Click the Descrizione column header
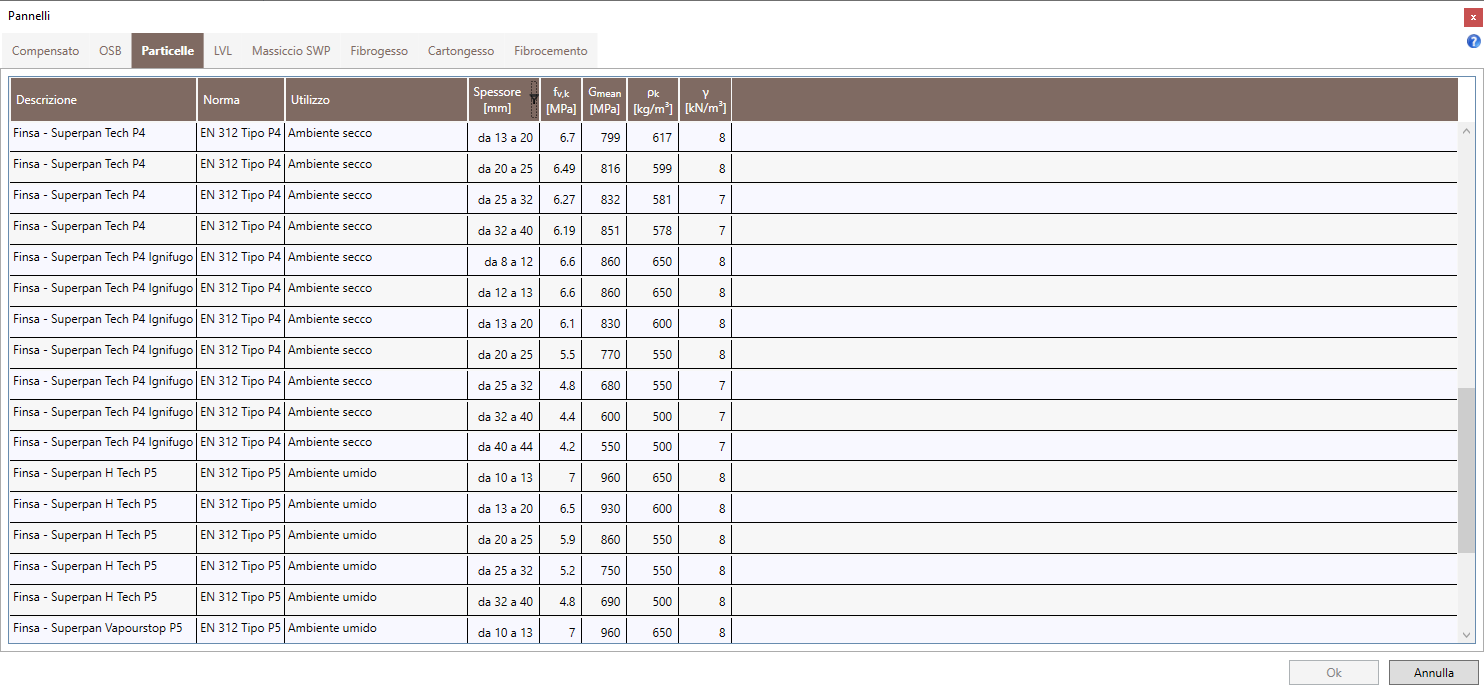This screenshot has height=692, width=1484. 103,100
